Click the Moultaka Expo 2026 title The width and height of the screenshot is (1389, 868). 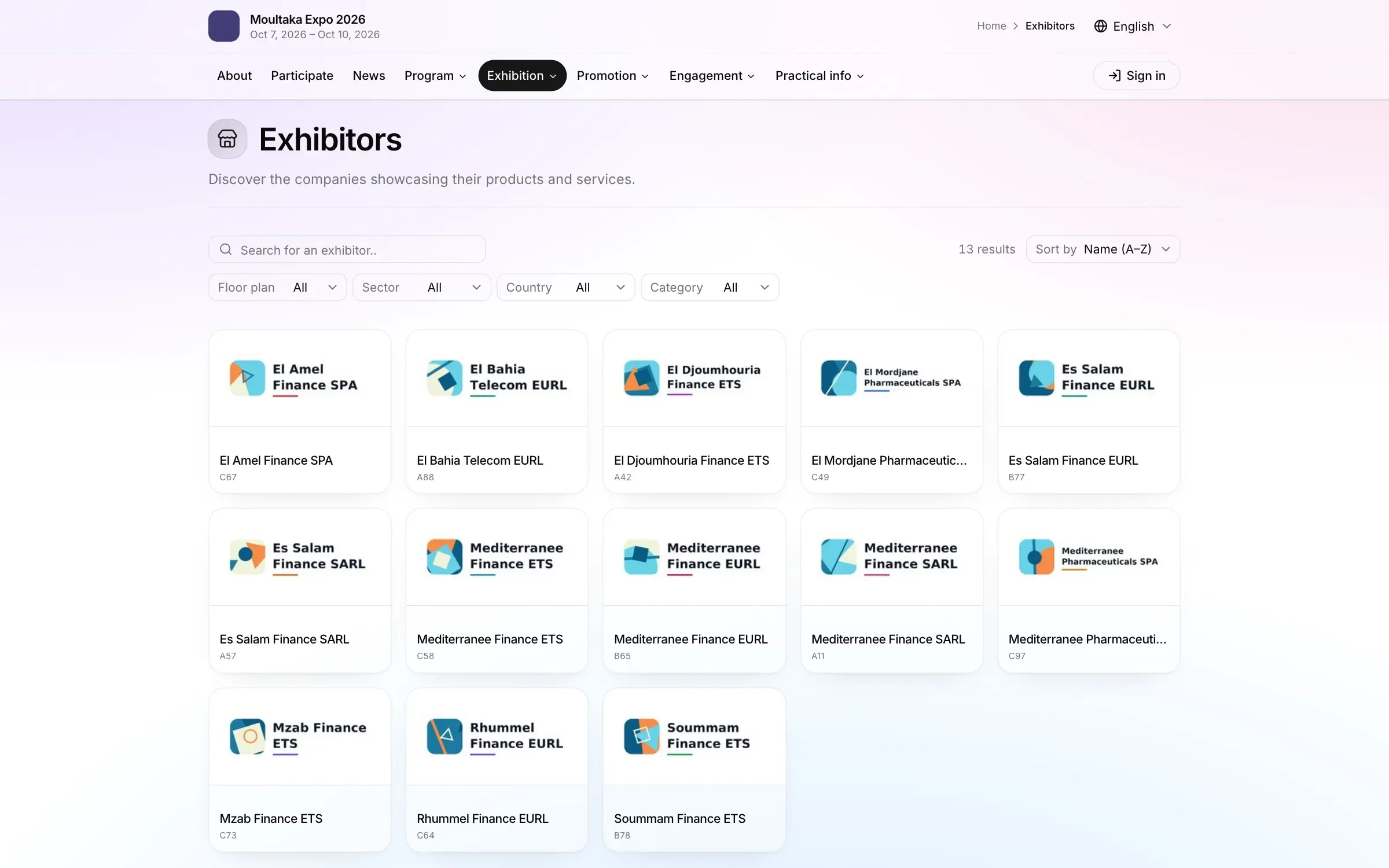(307, 19)
